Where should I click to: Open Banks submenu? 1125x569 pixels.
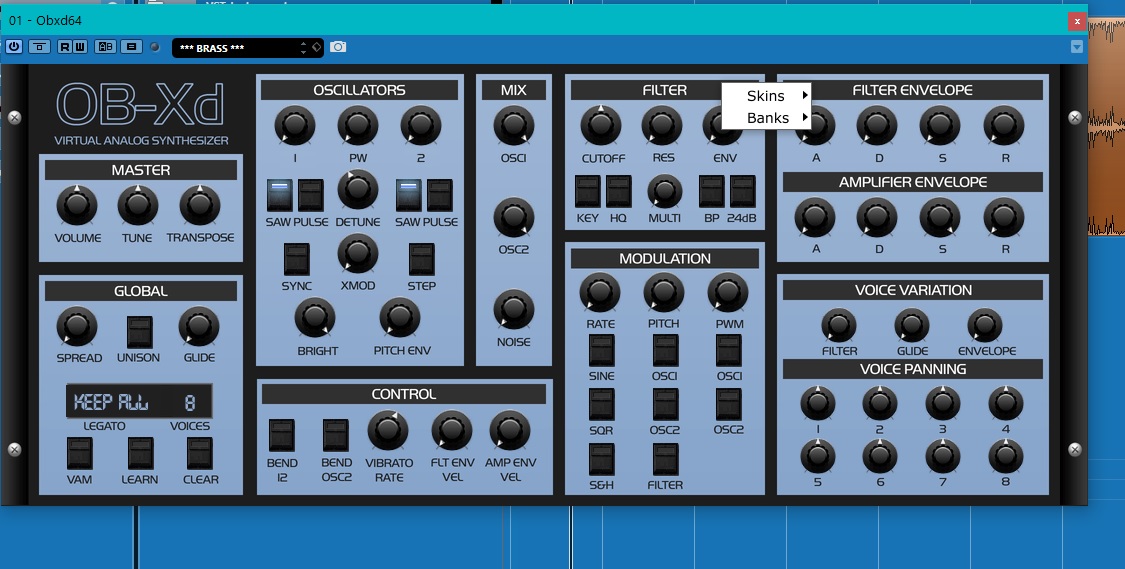click(x=766, y=118)
